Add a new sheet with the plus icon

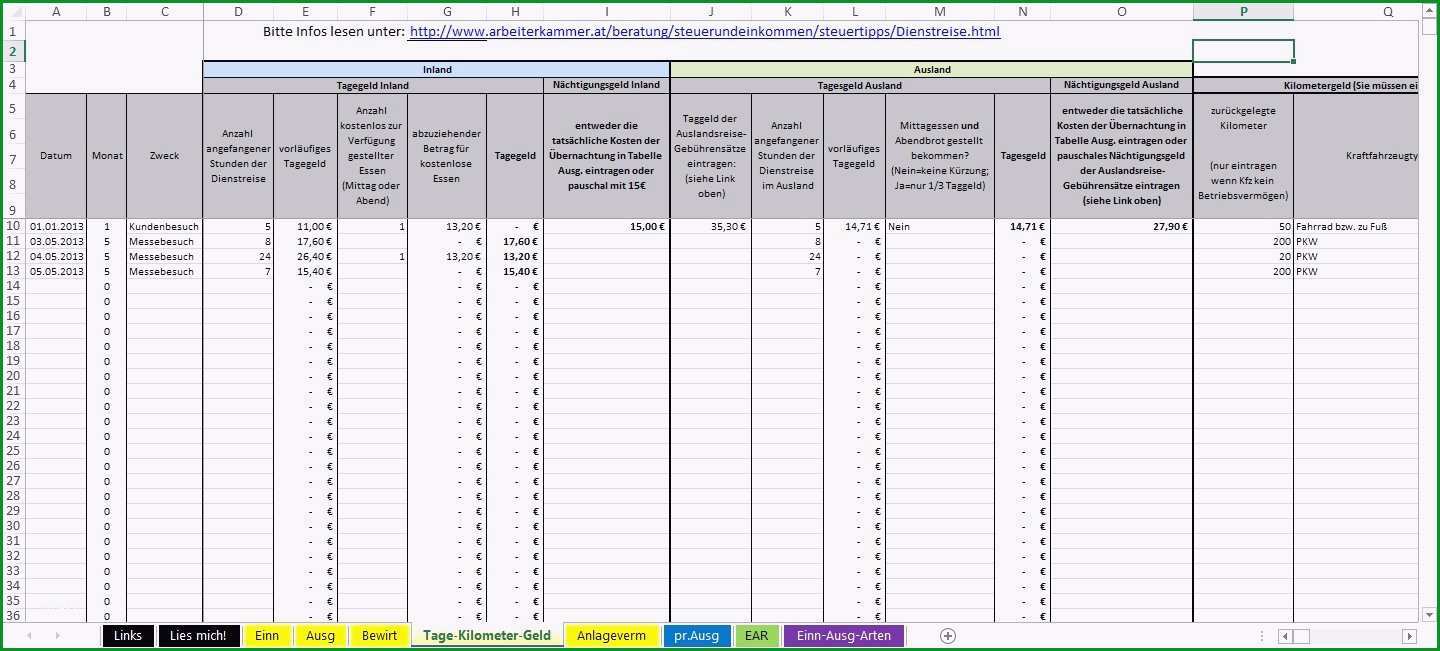948,636
